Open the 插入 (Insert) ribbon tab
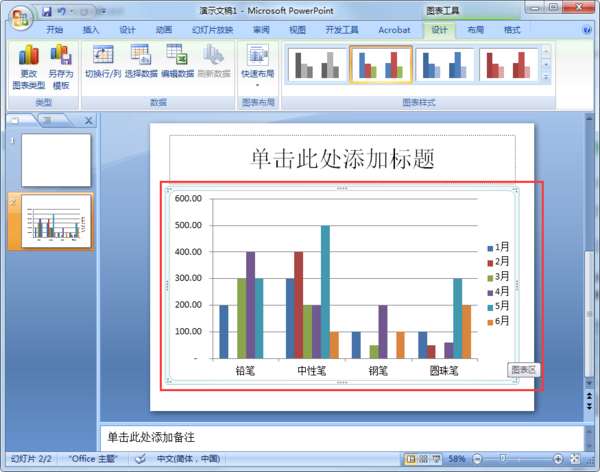Image resolution: width=600 pixels, height=472 pixels. pyautogui.click(x=91, y=30)
